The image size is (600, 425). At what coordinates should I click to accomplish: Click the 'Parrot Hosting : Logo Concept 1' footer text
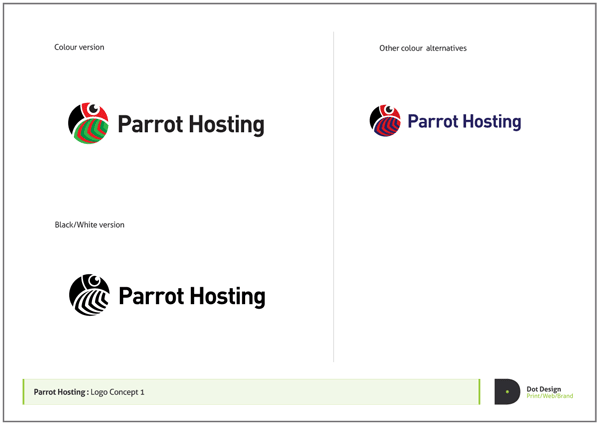click(89, 392)
